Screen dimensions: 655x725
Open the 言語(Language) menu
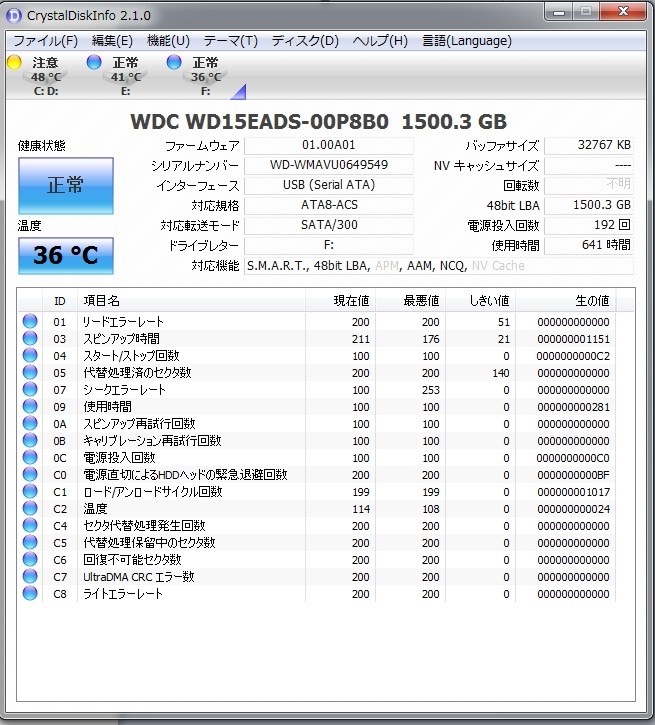pos(467,41)
